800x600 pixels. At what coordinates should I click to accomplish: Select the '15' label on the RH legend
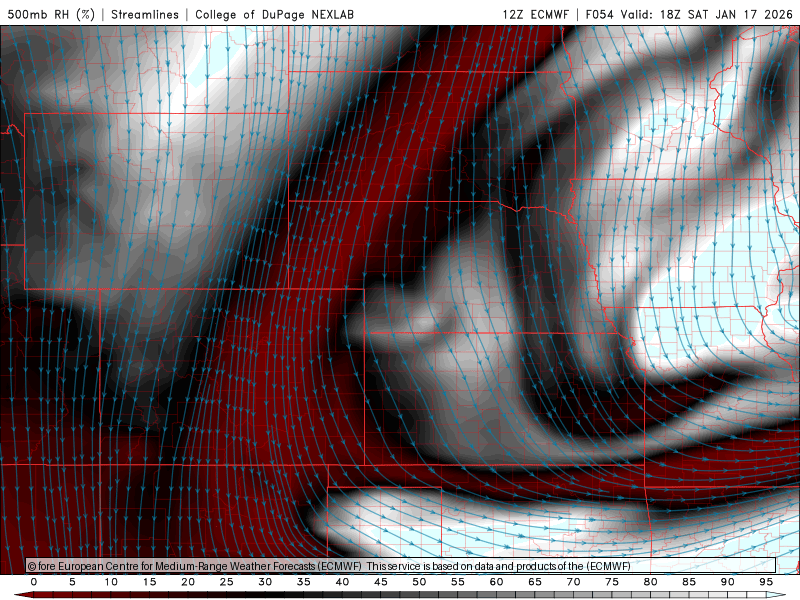click(149, 582)
